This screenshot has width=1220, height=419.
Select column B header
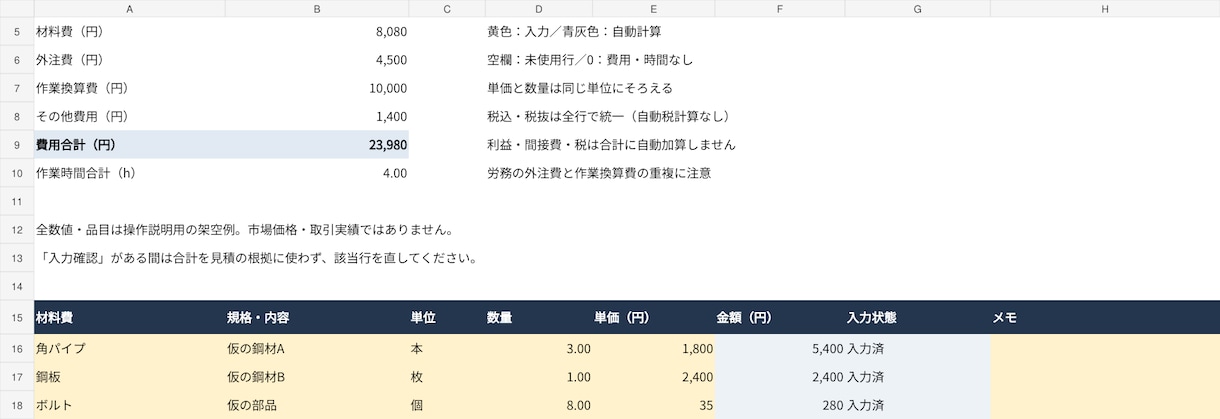click(317, 8)
